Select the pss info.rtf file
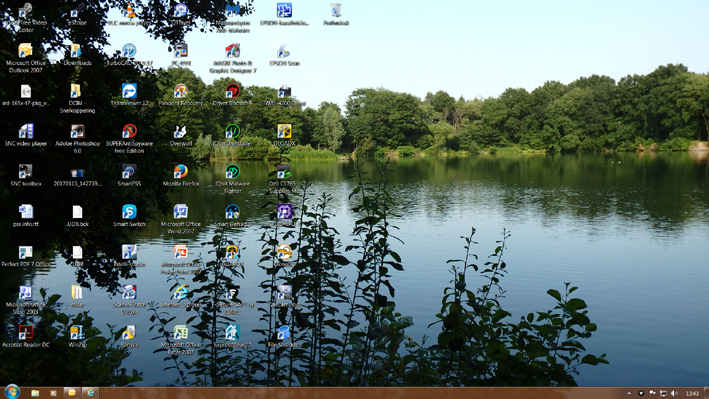The image size is (709, 399). (x=26, y=216)
